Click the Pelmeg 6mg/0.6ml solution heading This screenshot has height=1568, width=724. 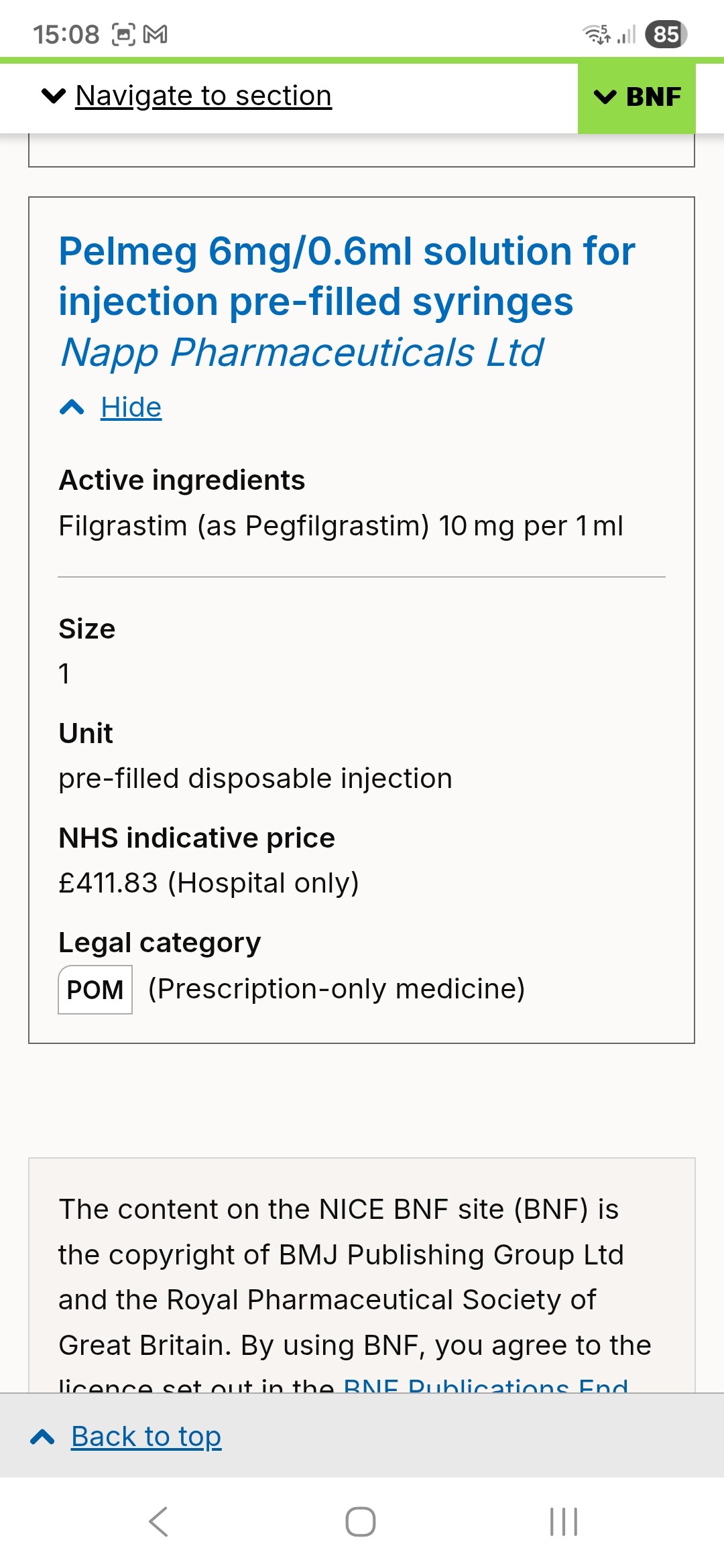click(347, 276)
